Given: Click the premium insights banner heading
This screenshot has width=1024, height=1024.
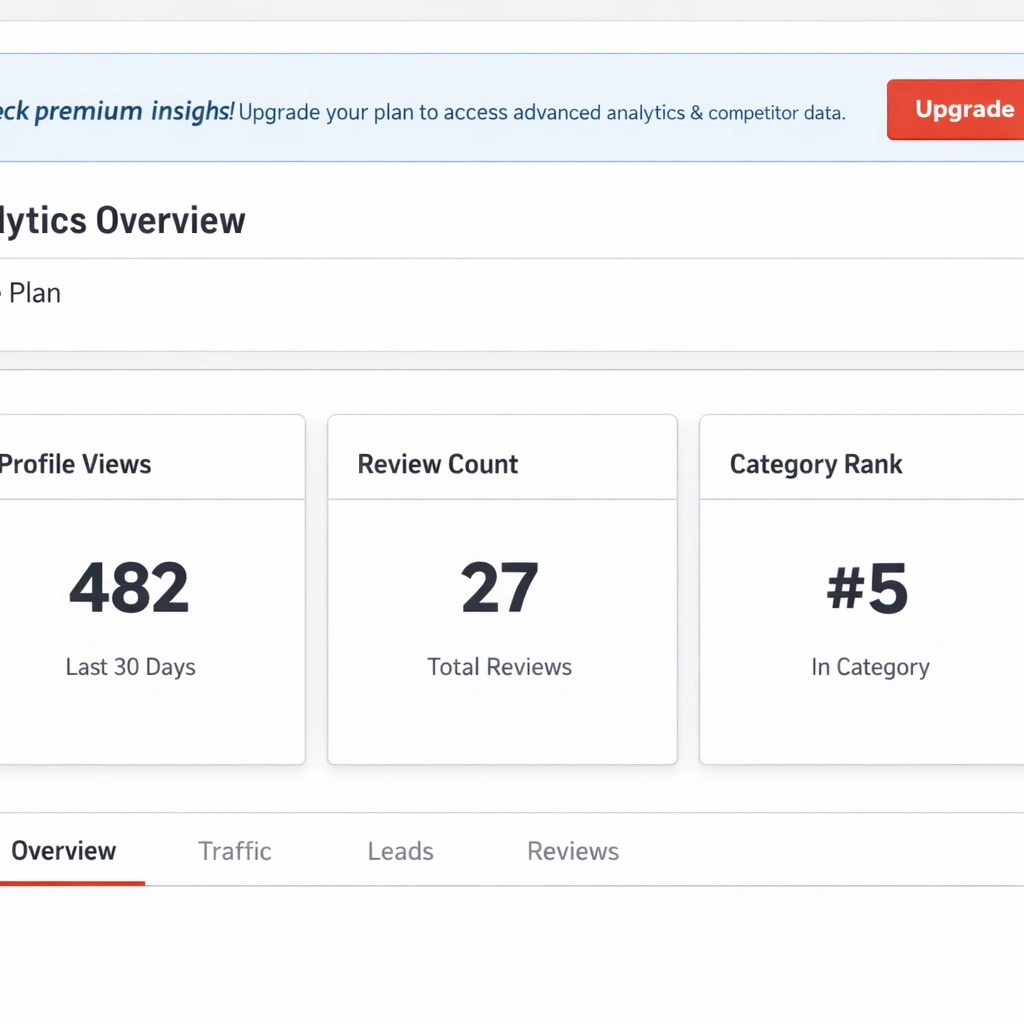Looking at the screenshot, I should (115, 111).
